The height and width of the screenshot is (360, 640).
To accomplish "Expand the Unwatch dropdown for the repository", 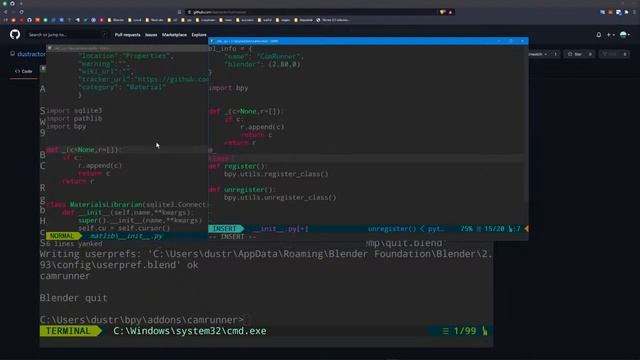I will tap(538, 54).
